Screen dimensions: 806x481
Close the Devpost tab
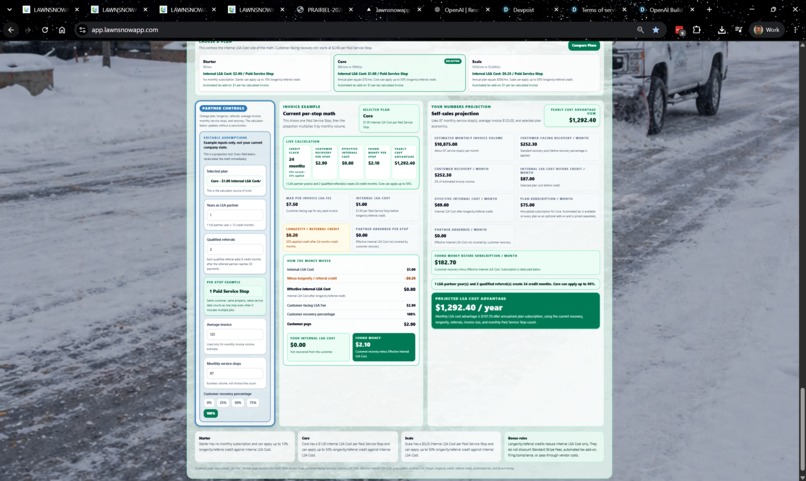coord(556,9)
